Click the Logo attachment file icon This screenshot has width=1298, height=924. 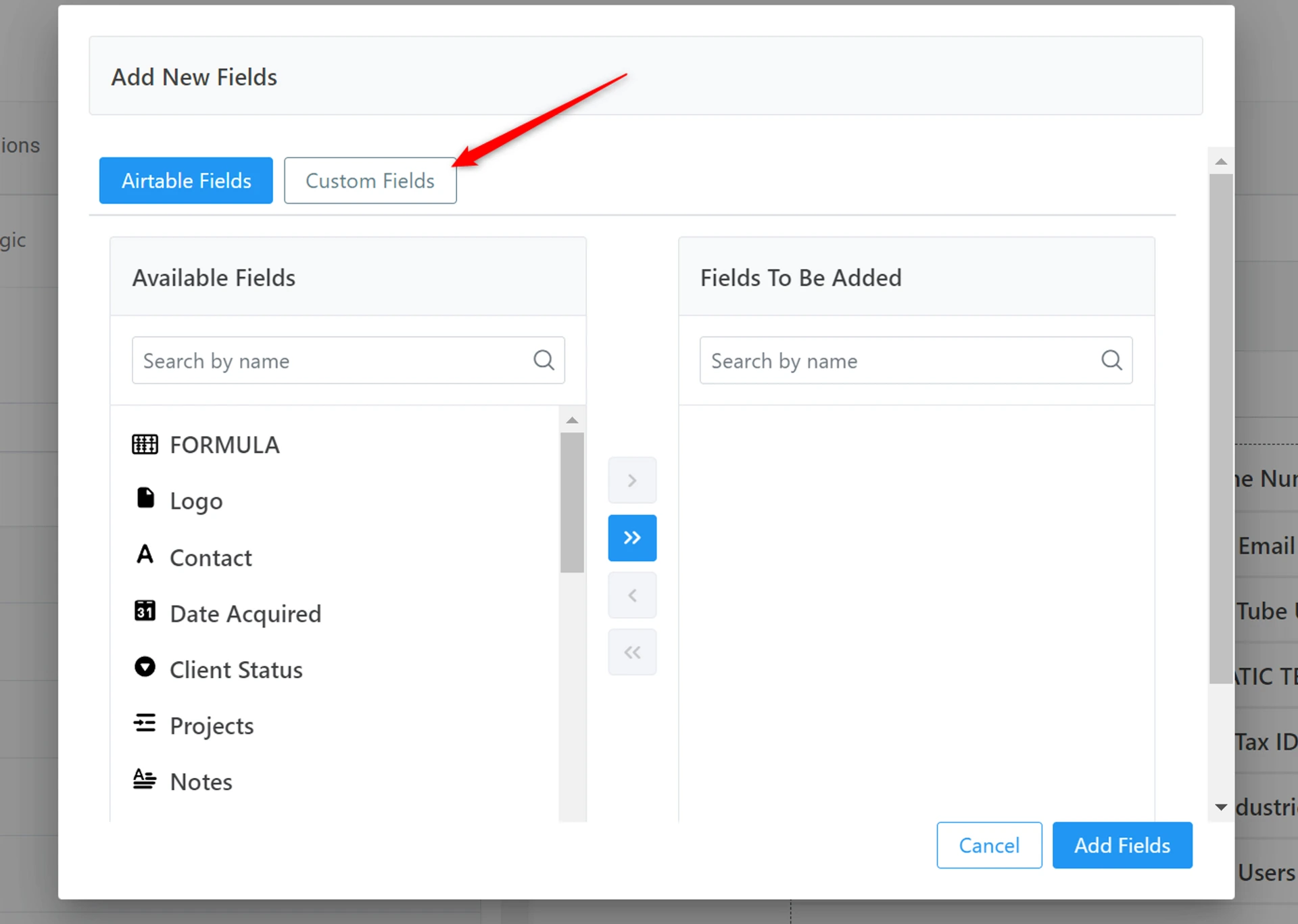[145, 498]
